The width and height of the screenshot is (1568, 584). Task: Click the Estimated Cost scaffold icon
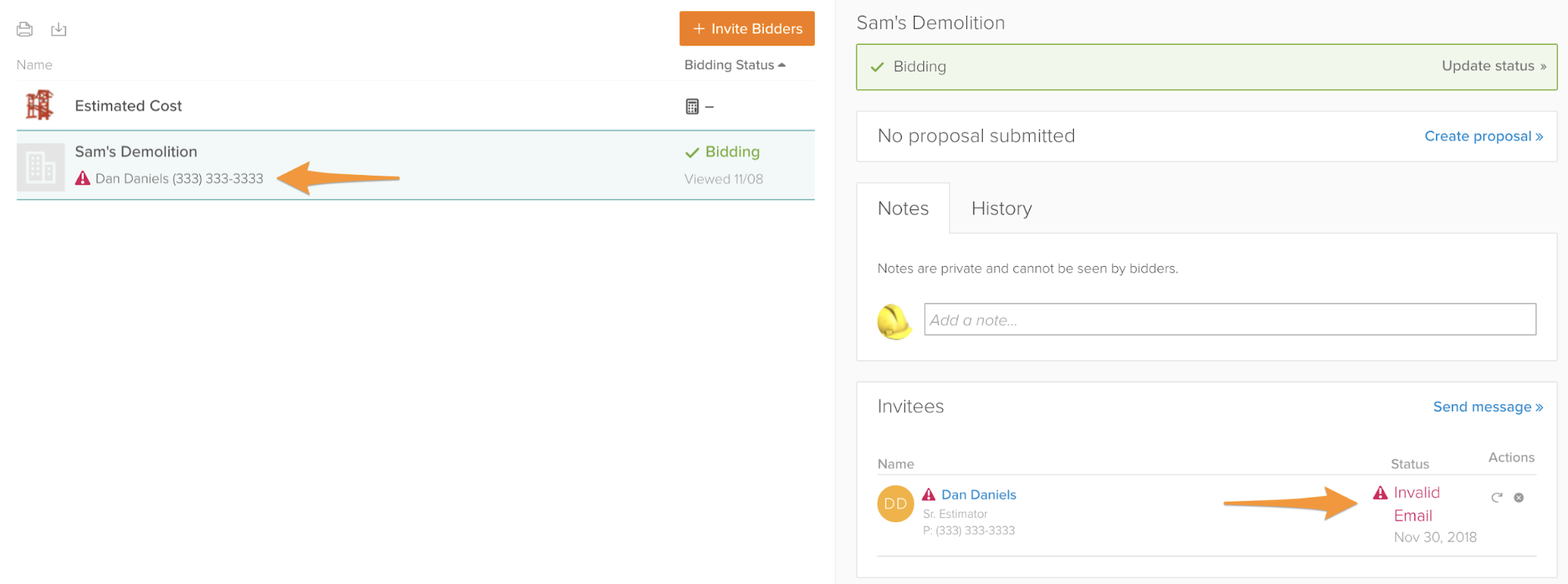[39, 105]
